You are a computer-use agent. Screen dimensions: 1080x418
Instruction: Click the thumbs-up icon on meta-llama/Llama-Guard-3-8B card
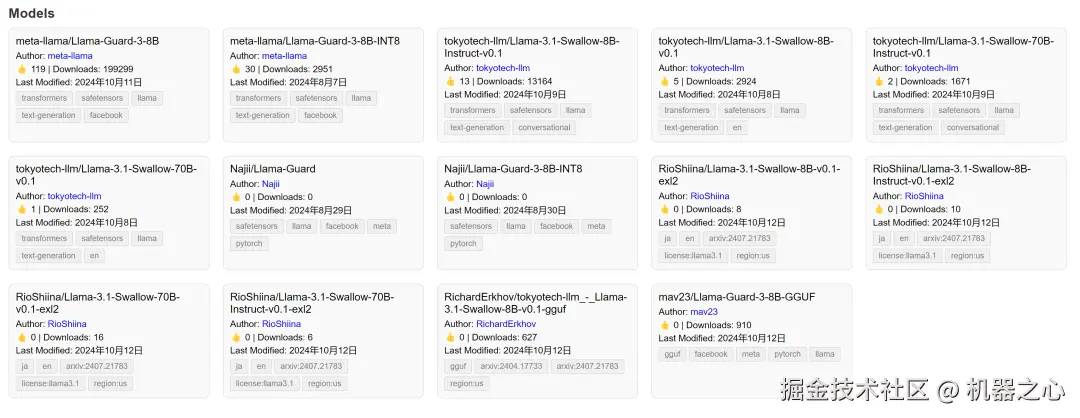tap(21, 69)
